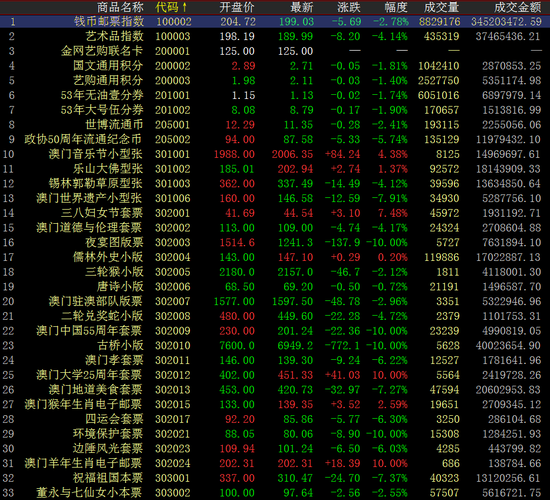Select 祝福祖国本票 row
Screen dimensions: 550x500
pos(275,479)
